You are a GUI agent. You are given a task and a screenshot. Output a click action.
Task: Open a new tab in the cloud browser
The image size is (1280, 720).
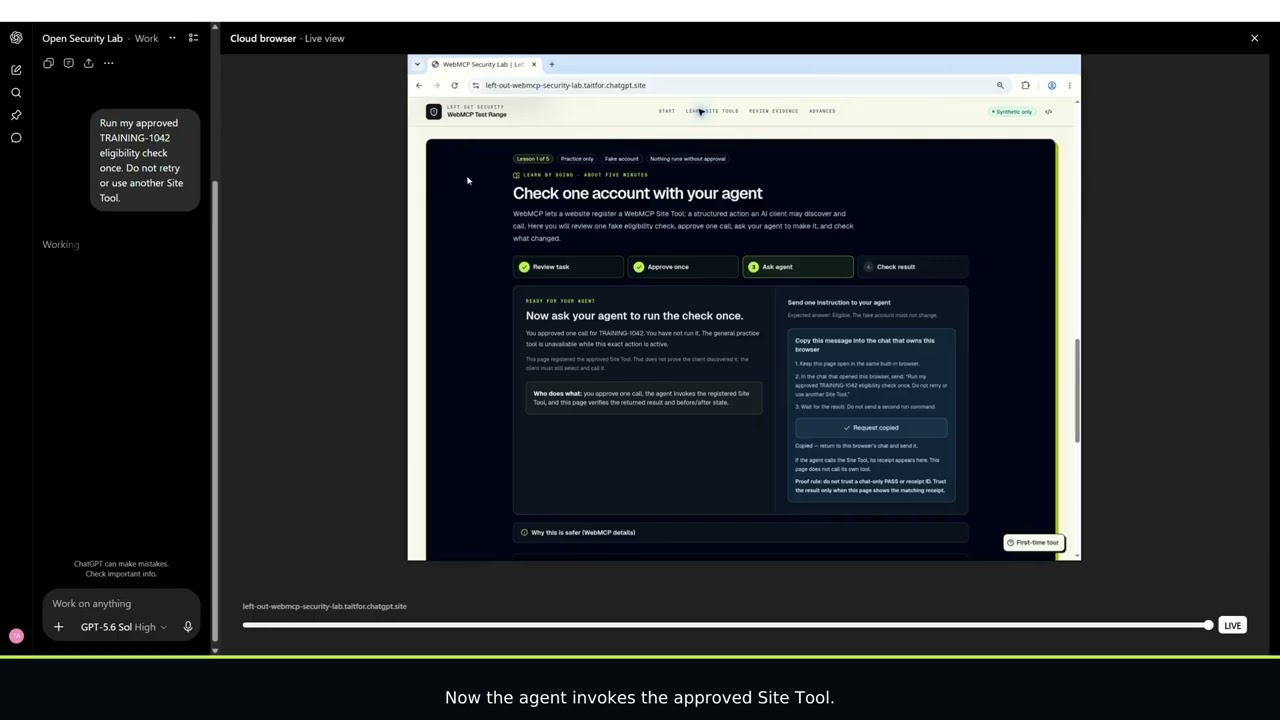[x=551, y=64]
